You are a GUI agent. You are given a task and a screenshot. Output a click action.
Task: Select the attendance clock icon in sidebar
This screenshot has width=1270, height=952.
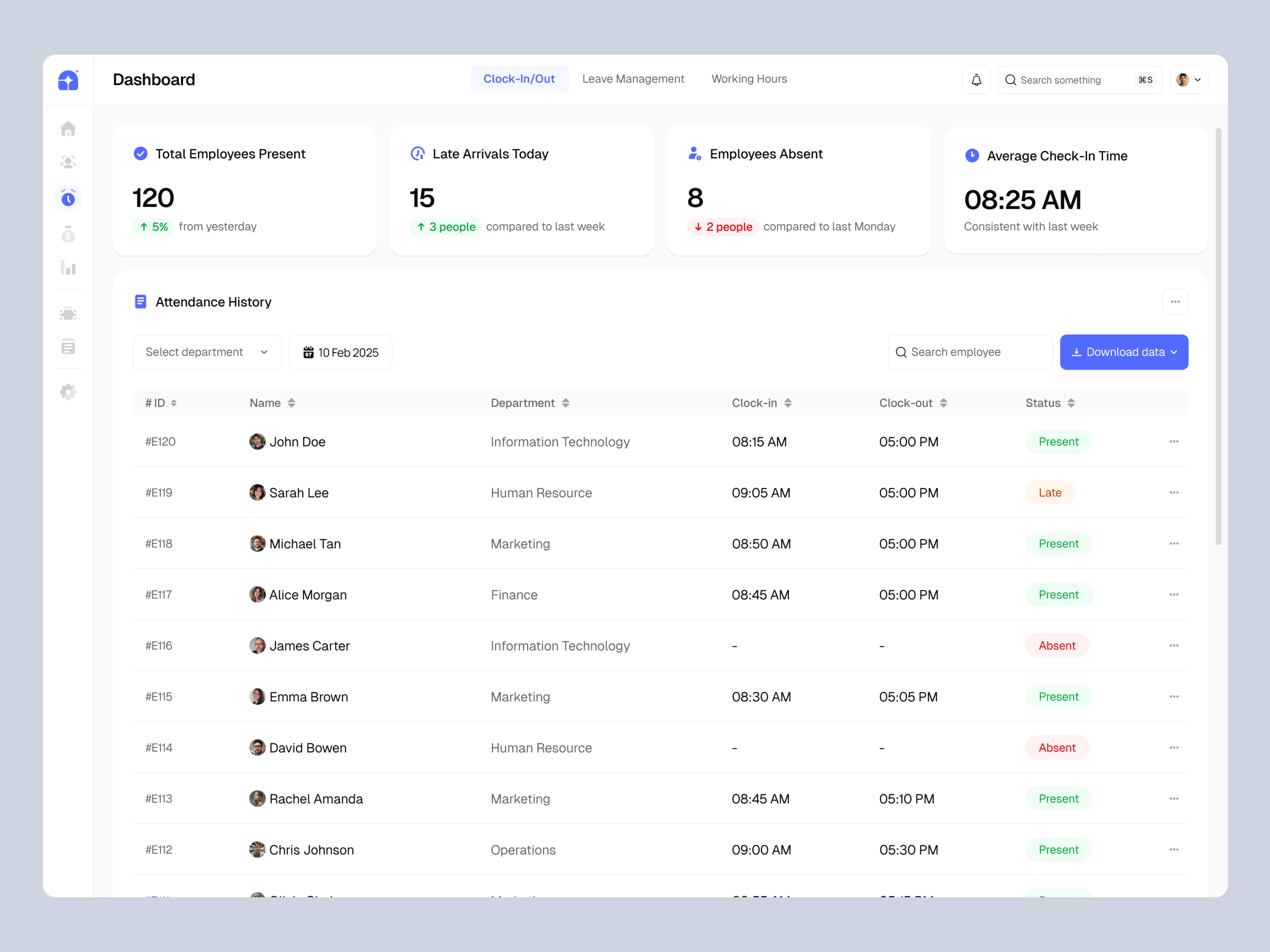68,198
